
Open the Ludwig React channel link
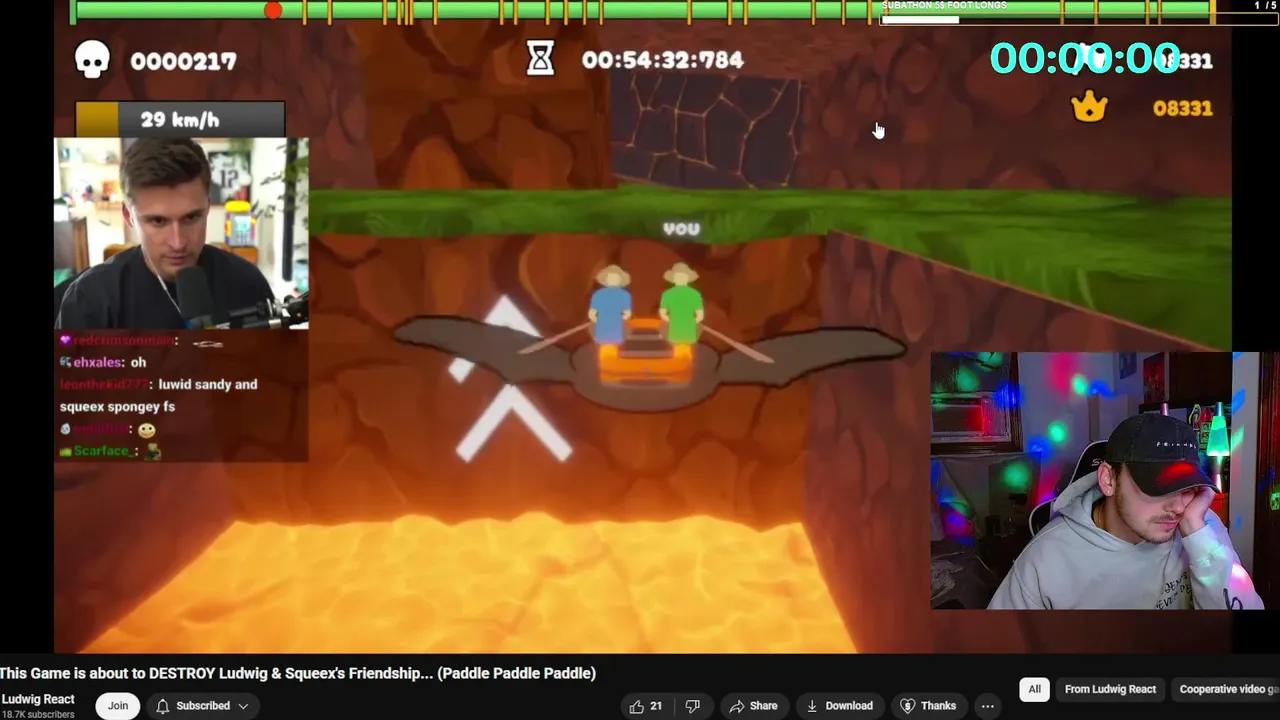coord(38,699)
